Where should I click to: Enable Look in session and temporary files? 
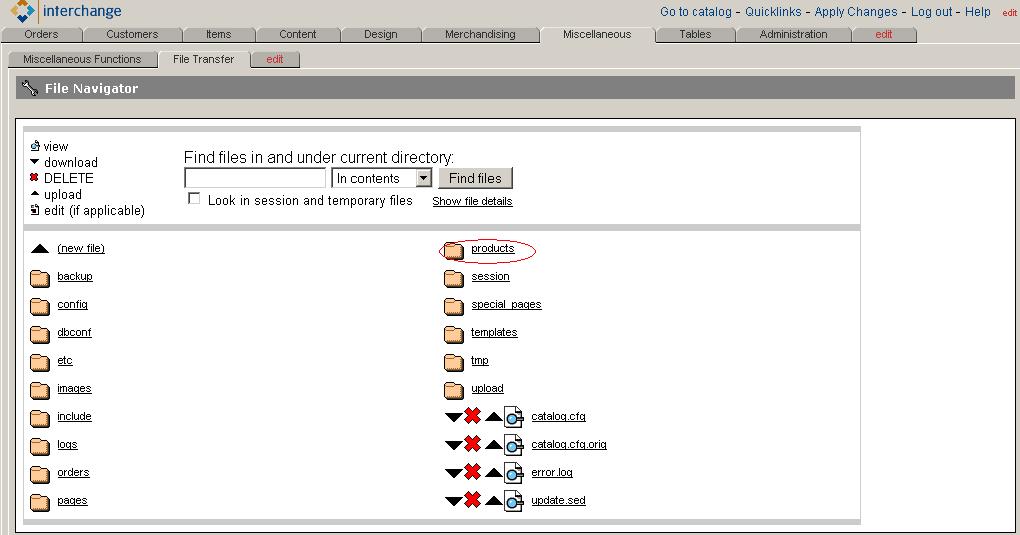coord(194,199)
